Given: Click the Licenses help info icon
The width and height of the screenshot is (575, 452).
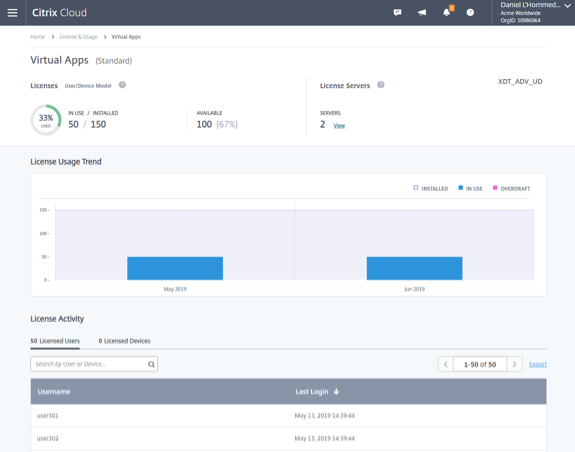Looking at the screenshot, I should (x=122, y=85).
